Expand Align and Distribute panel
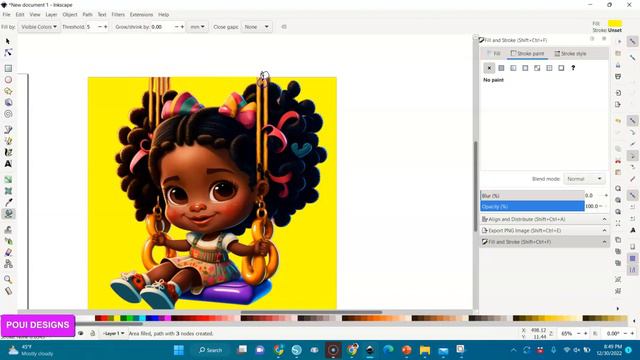Viewport: 640px width, 360px height. (x=544, y=219)
